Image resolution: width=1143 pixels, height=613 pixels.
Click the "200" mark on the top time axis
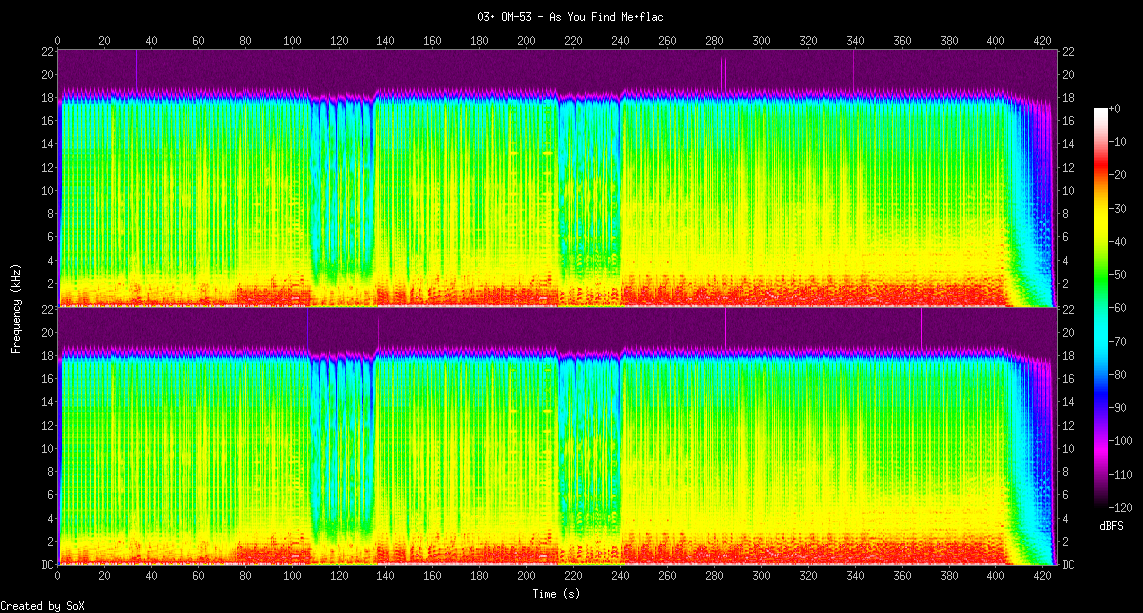tap(526, 41)
